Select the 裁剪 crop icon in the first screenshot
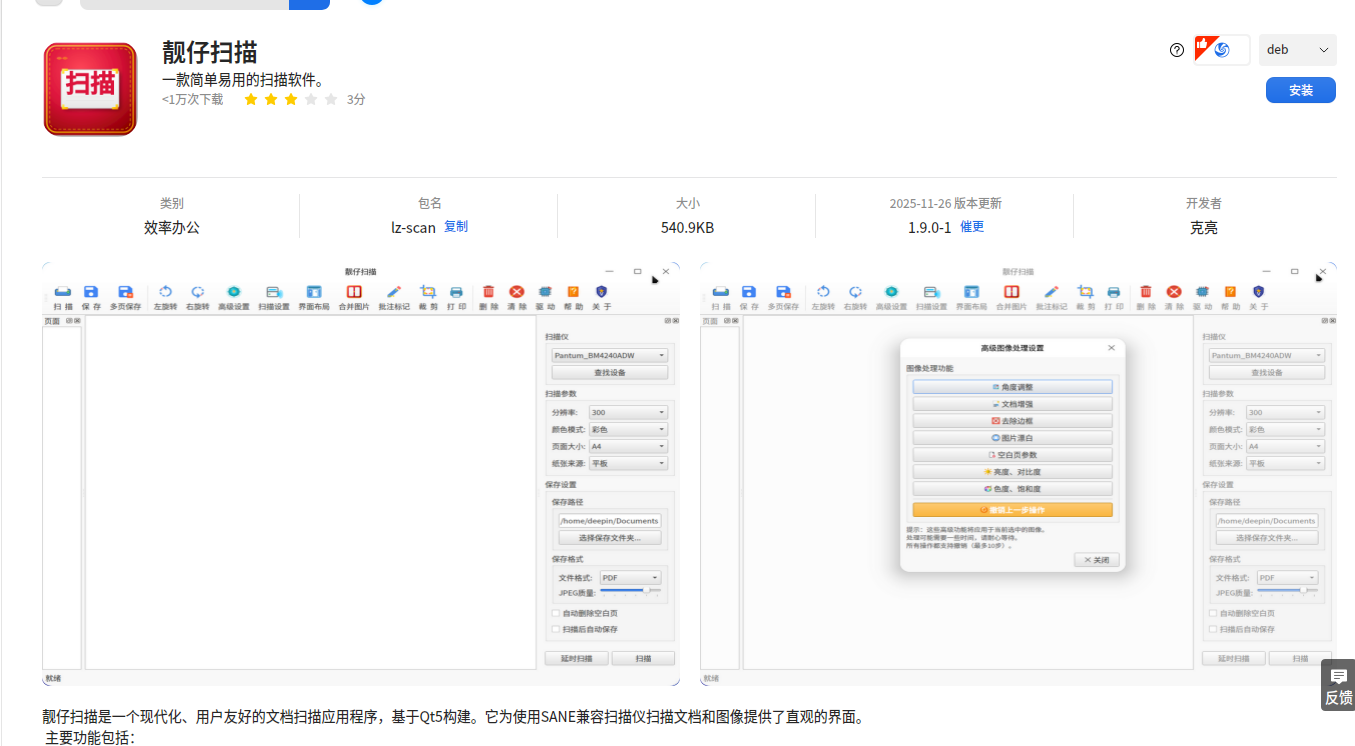This screenshot has height=746, width=1355. click(x=428, y=292)
